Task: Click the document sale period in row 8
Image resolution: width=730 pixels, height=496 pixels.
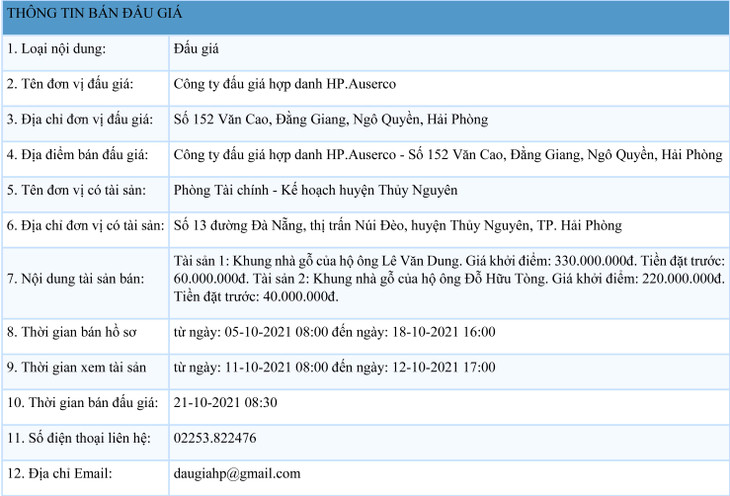Action: [x=334, y=332]
